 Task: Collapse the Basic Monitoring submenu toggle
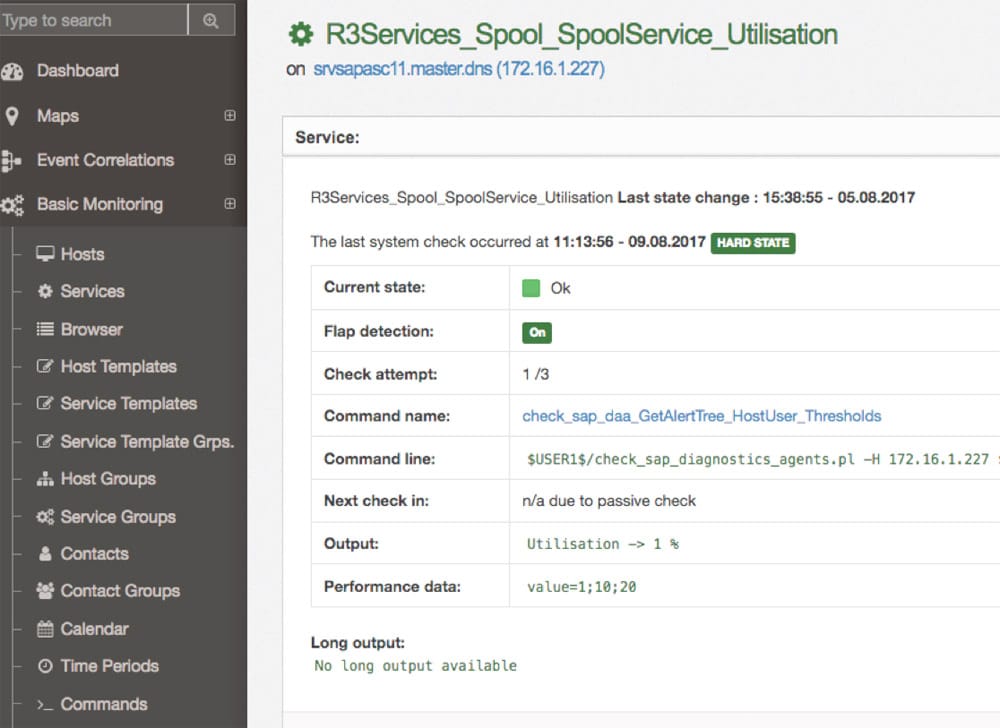(230, 203)
